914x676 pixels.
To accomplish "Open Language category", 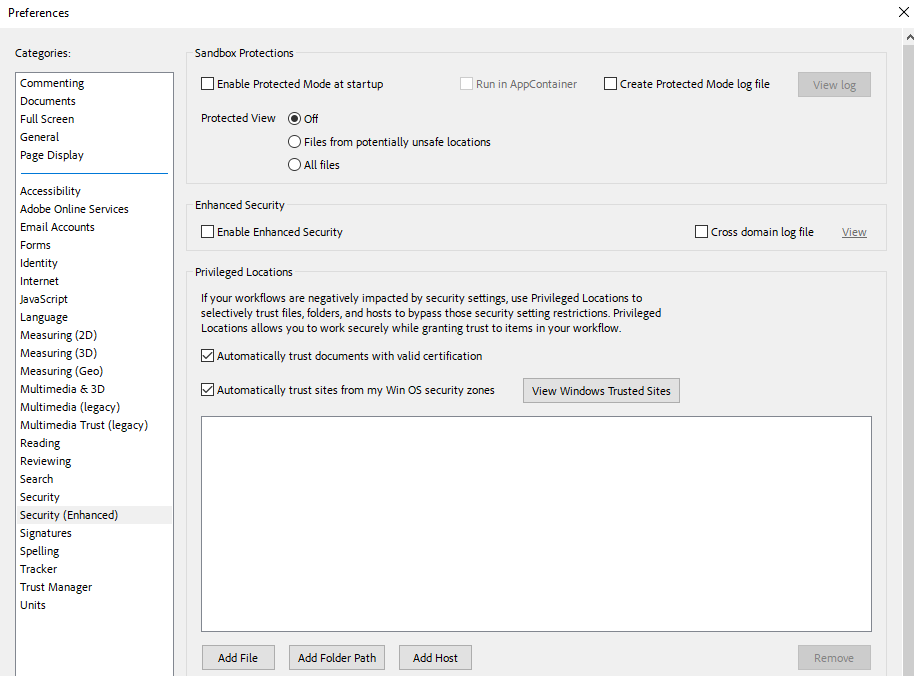I will pyautogui.click(x=94, y=317).
